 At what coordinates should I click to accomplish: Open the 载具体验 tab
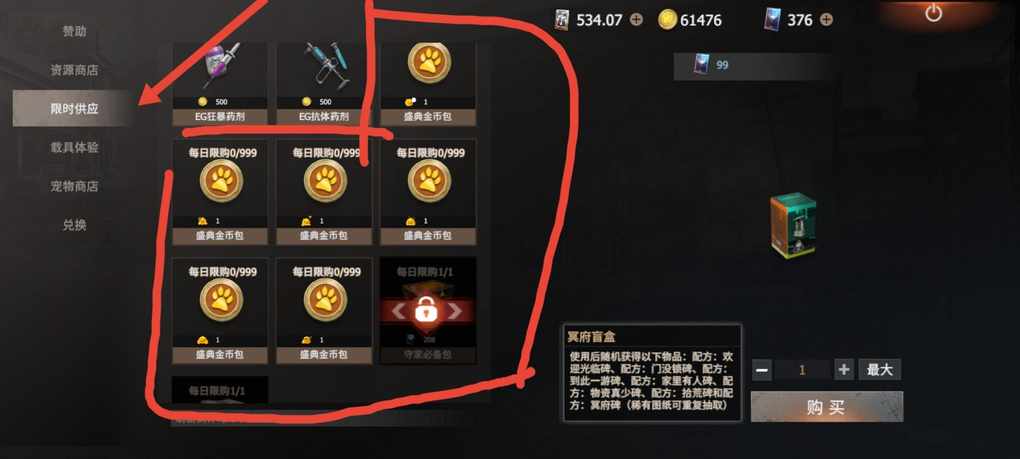coord(74,148)
